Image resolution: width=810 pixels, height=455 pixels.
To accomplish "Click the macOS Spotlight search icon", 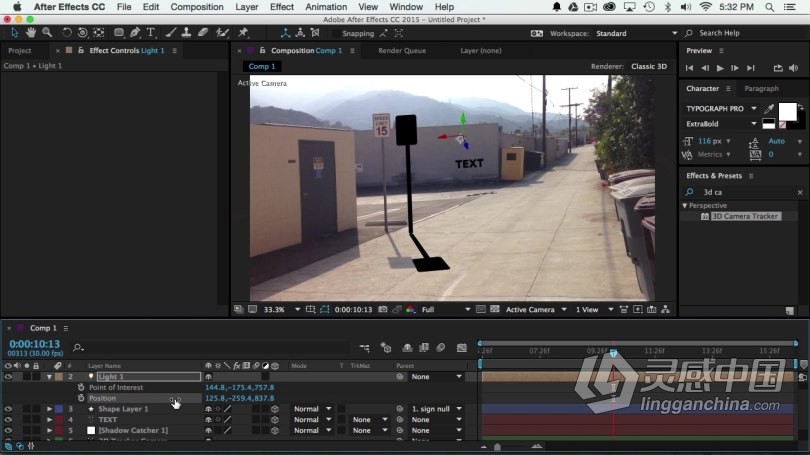I will pyautogui.click(x=770, y=7).
